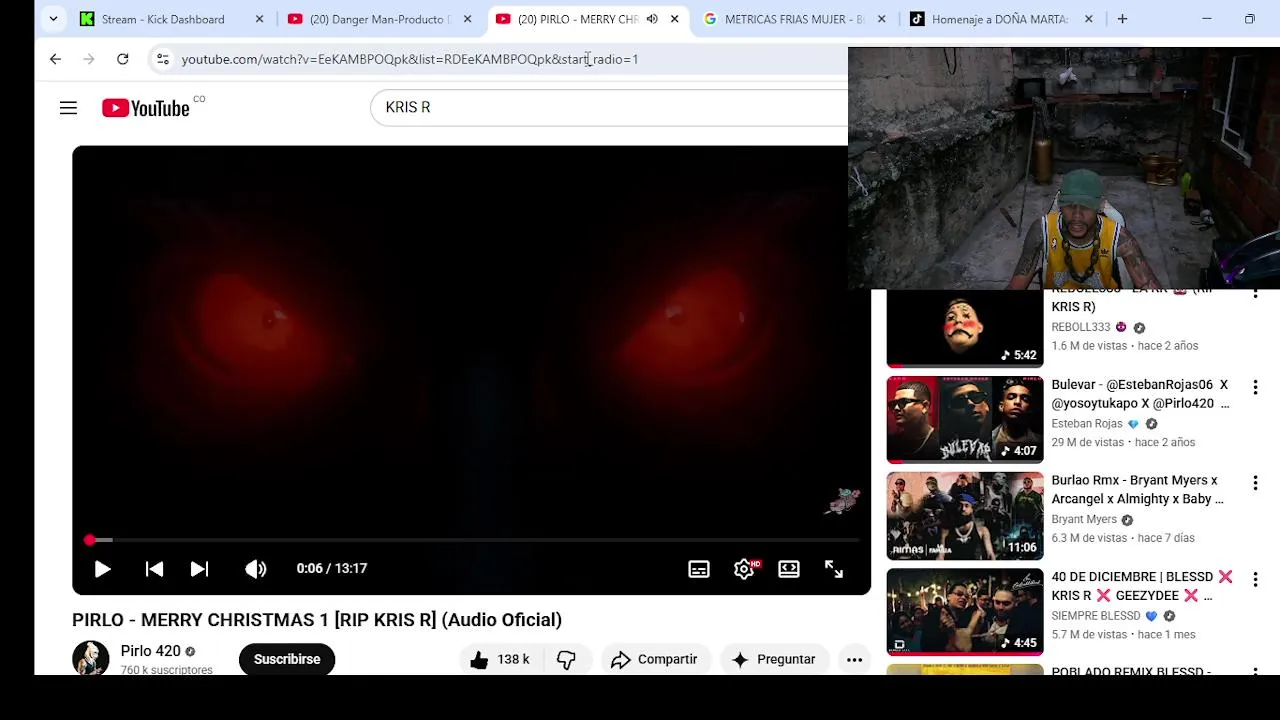1280x720 pixels.
Task: Open the Burlao Rmx title link
Action: point(1138,490)
